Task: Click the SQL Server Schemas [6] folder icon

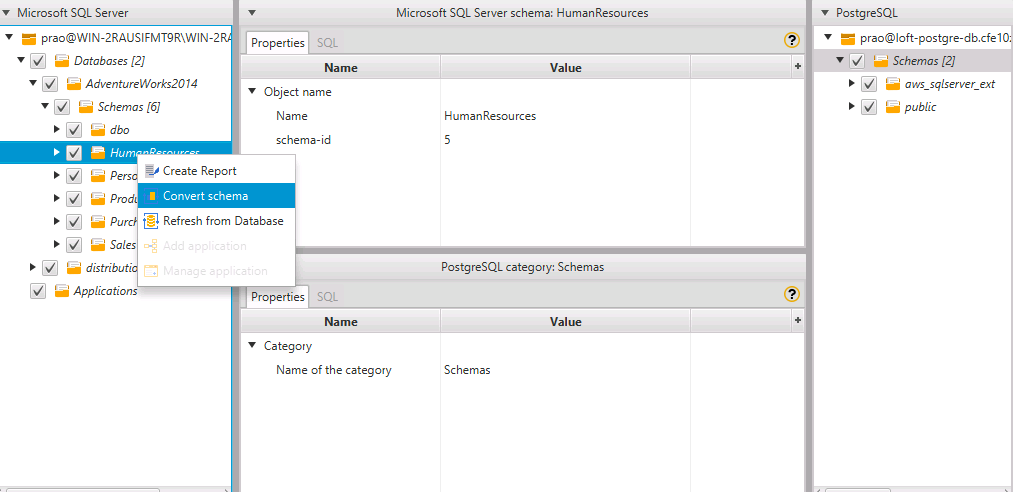Action: [x=86, y=107]
